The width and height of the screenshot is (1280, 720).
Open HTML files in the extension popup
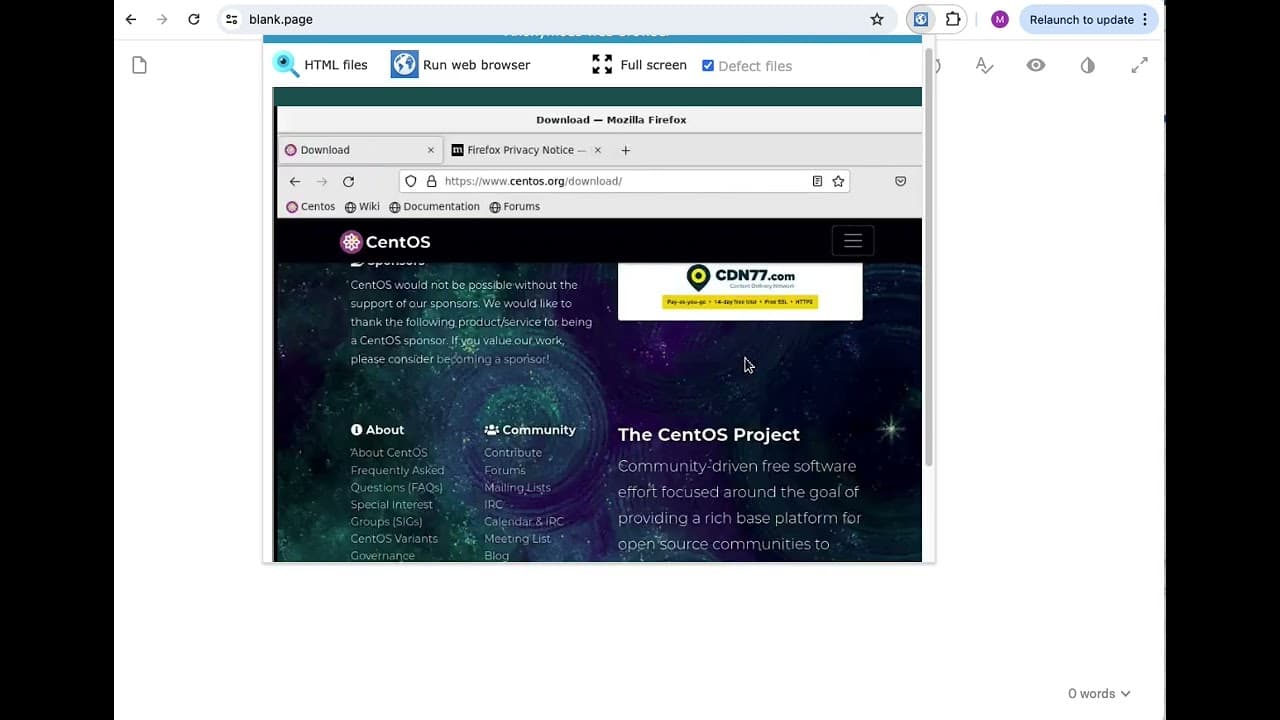point(320,65)
